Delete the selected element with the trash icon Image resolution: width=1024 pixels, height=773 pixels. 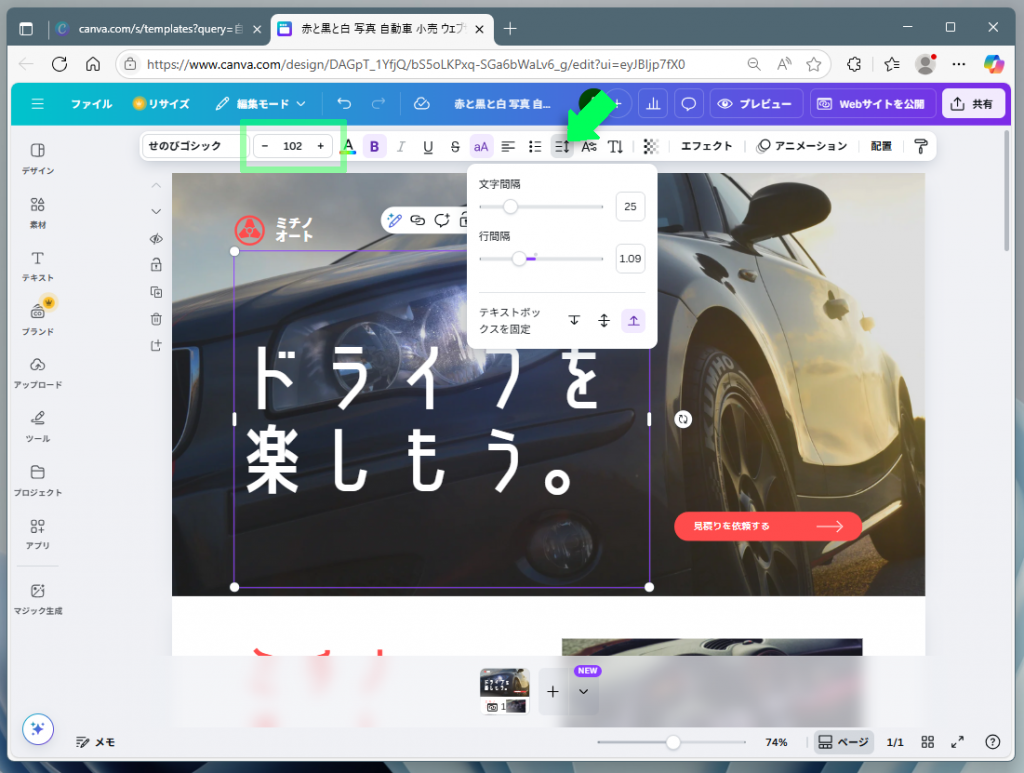pos(155,318)
